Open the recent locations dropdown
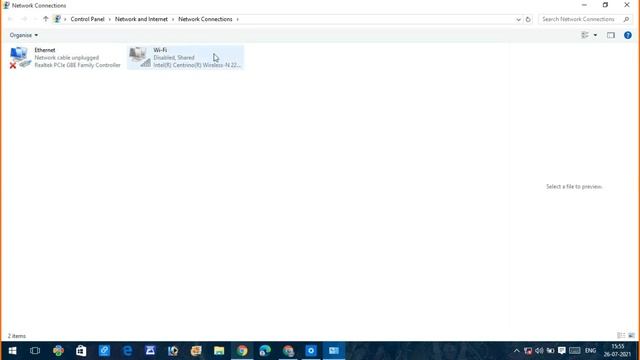The width and height of the screenshot is (640, 360). 35,19
